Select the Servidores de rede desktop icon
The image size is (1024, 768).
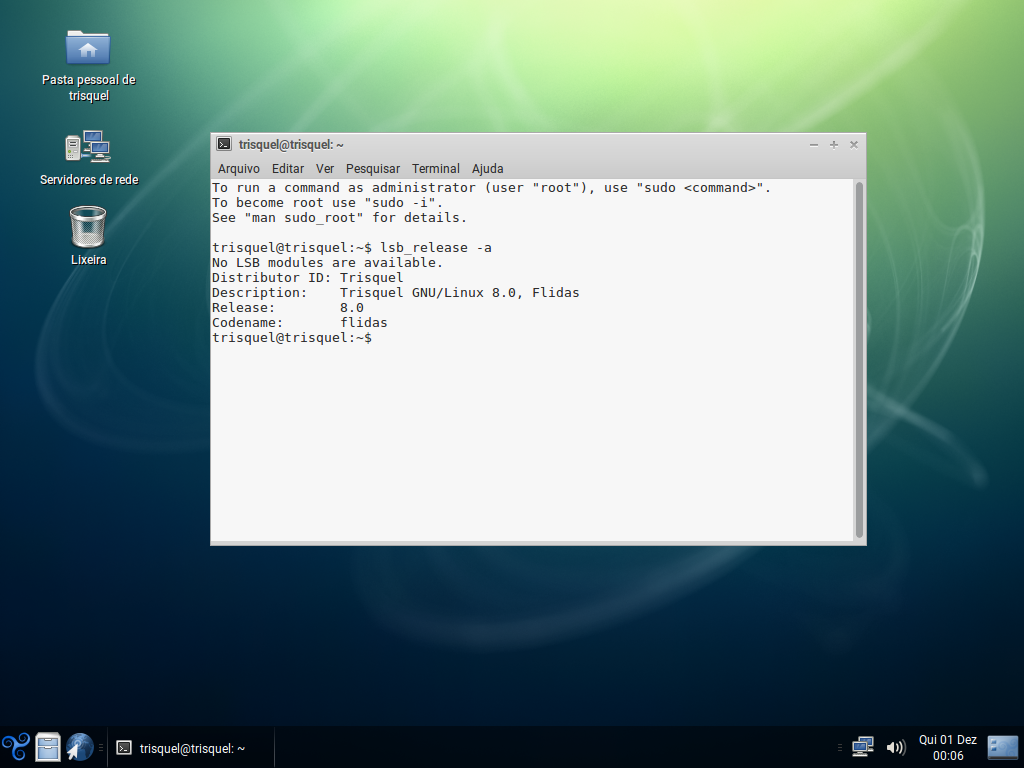[x=88, y=146]
